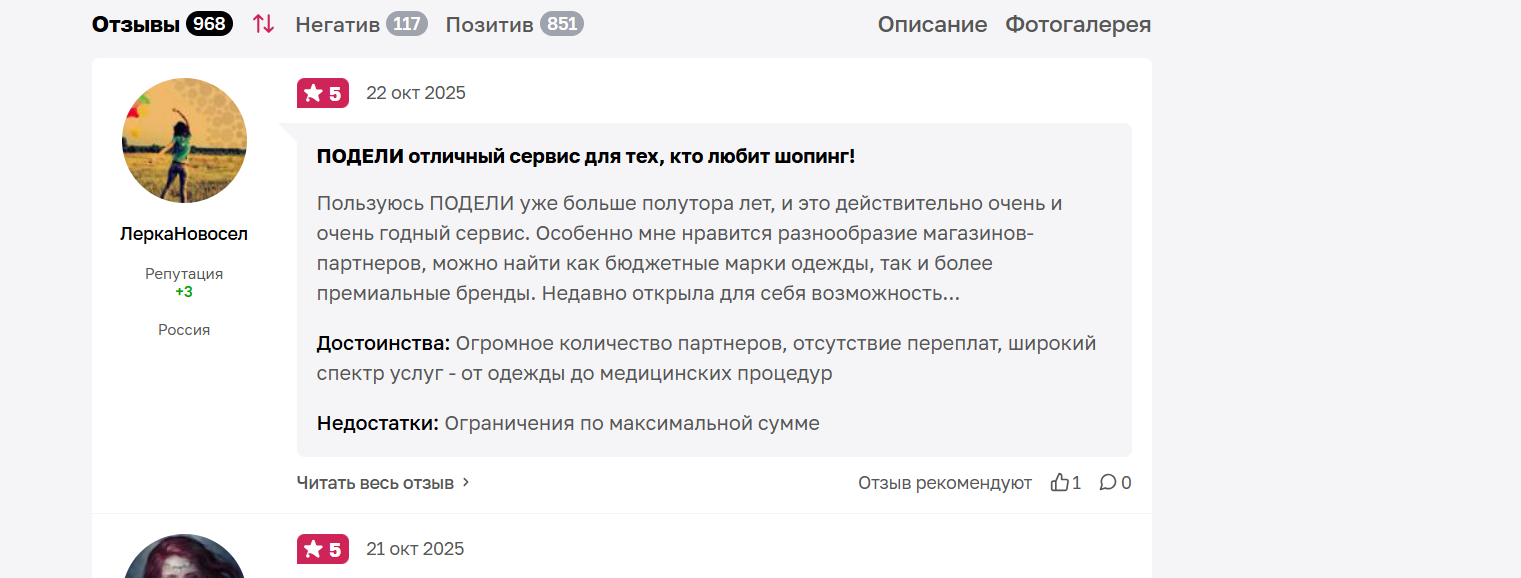The height and width of the screenshot is (578, 1521).
Task: Click the 5-star badge dated 21 окт
Action: coord(322,549)
